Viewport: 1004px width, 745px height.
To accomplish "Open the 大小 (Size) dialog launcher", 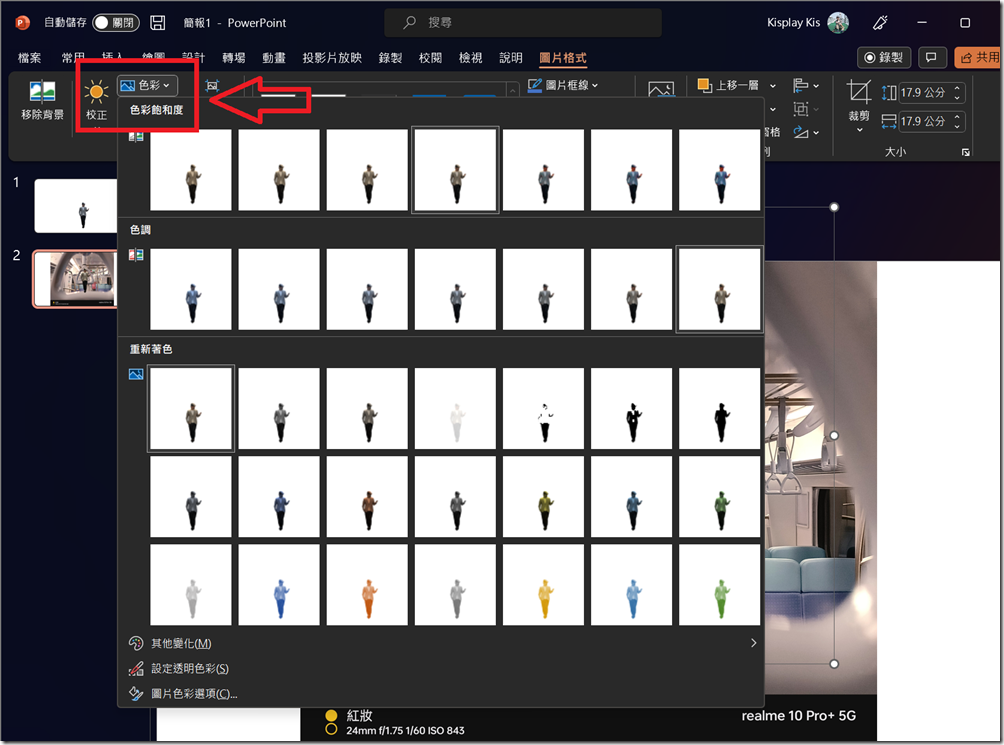I will click(964, 151).
